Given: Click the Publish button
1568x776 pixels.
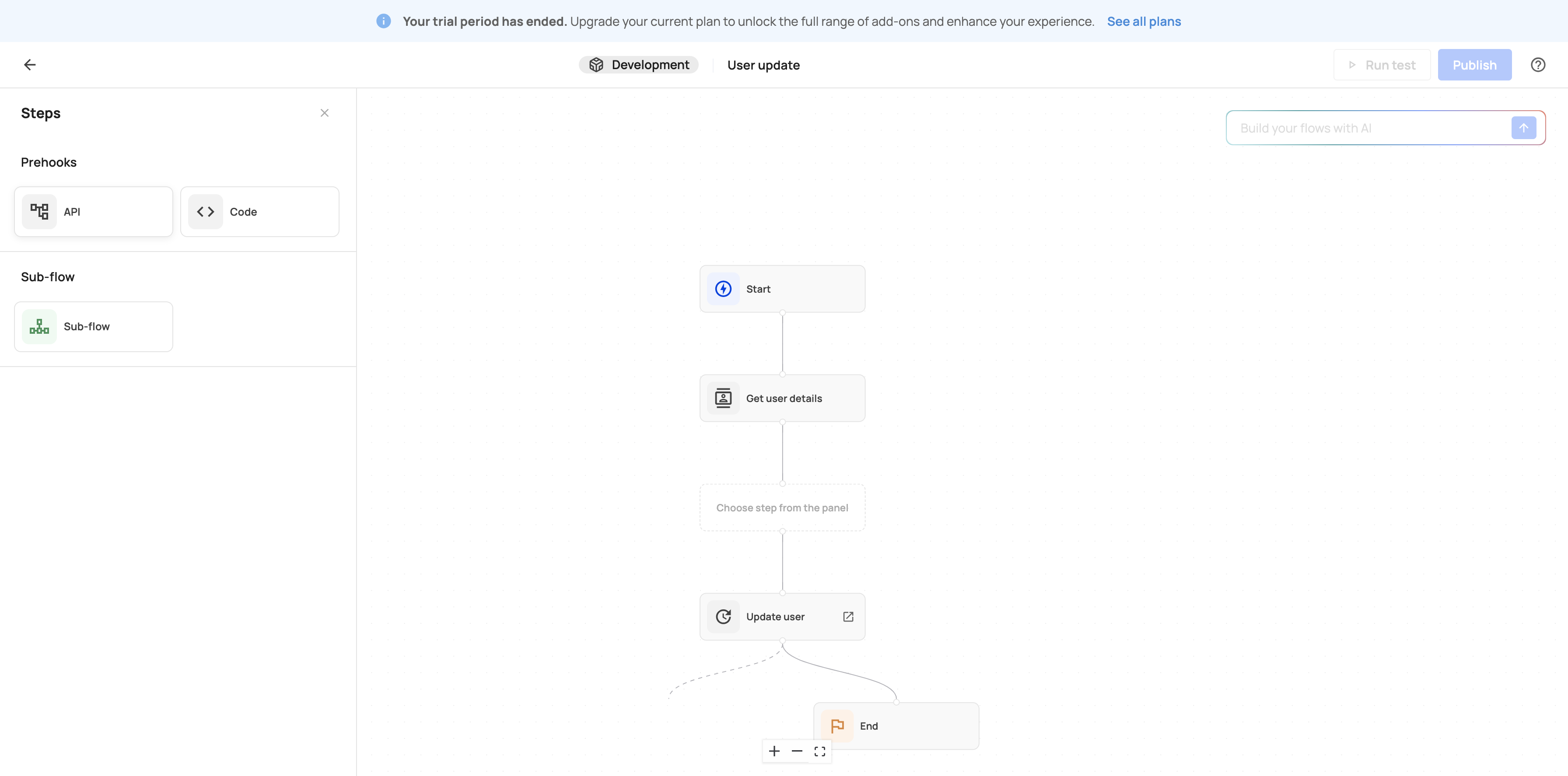Looking at the screenshot, I should [x=1474, y=64].
